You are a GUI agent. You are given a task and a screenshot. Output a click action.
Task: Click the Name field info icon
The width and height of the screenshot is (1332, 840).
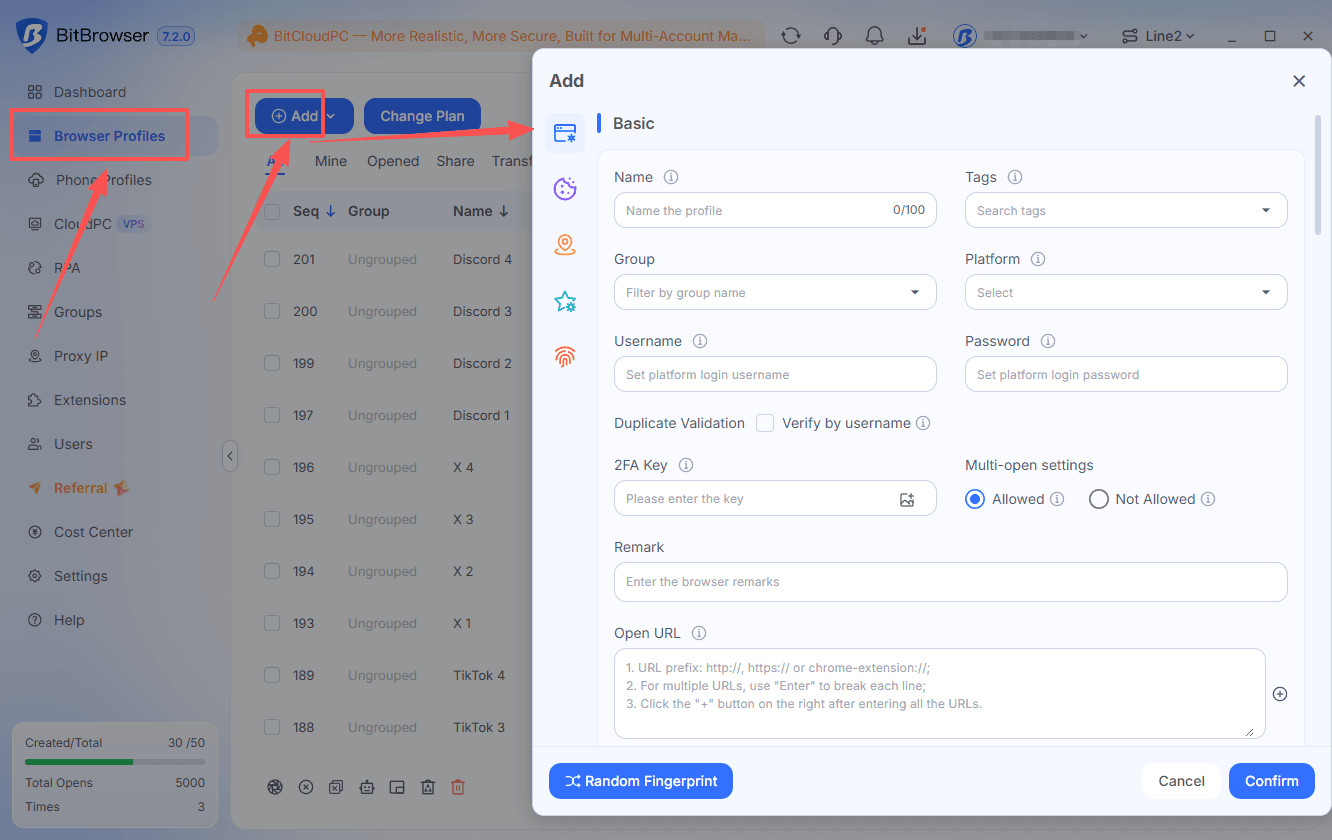tap(671, 177)
